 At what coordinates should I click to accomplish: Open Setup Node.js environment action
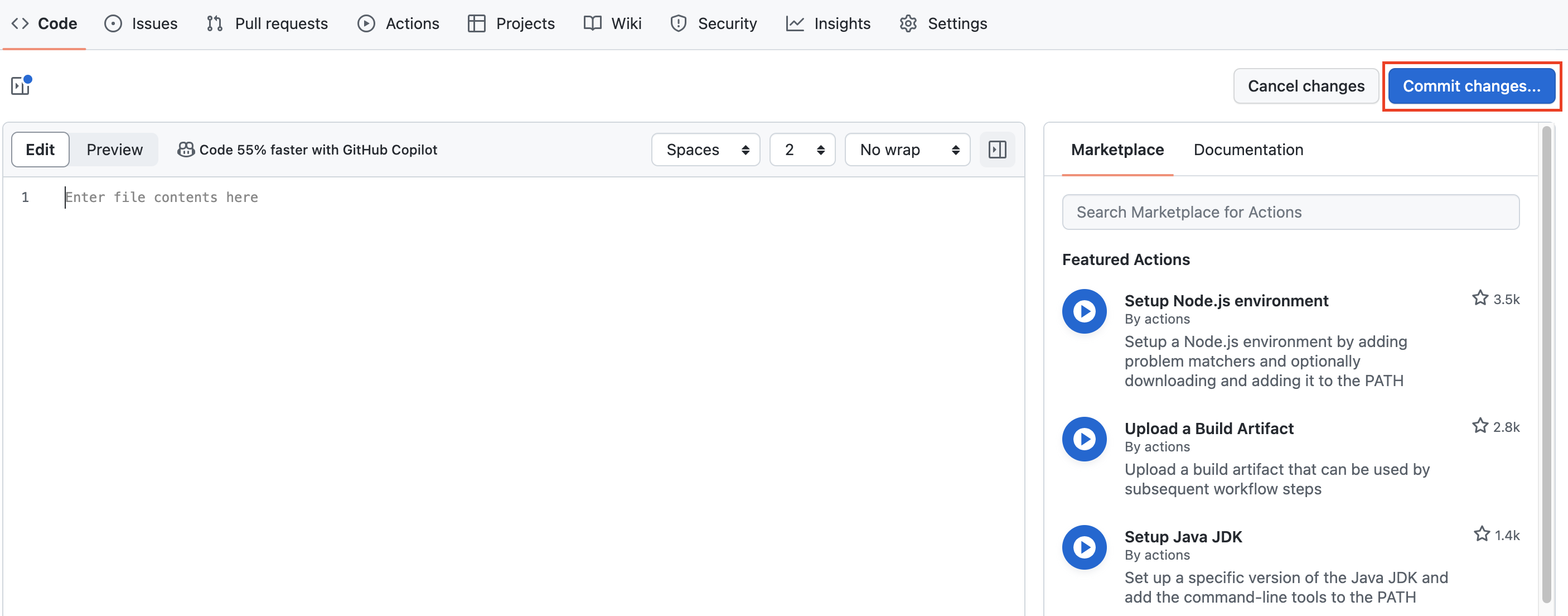(x=1226, y=300)
